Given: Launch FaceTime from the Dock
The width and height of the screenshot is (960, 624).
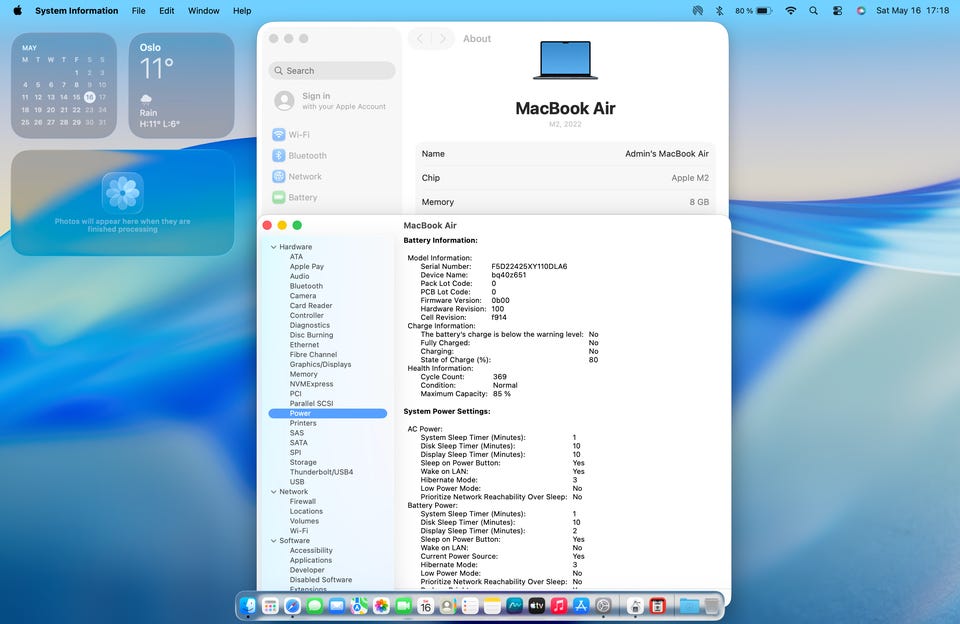Looking at the screenshot, I should pyautogui.click(x=403, y=606).
